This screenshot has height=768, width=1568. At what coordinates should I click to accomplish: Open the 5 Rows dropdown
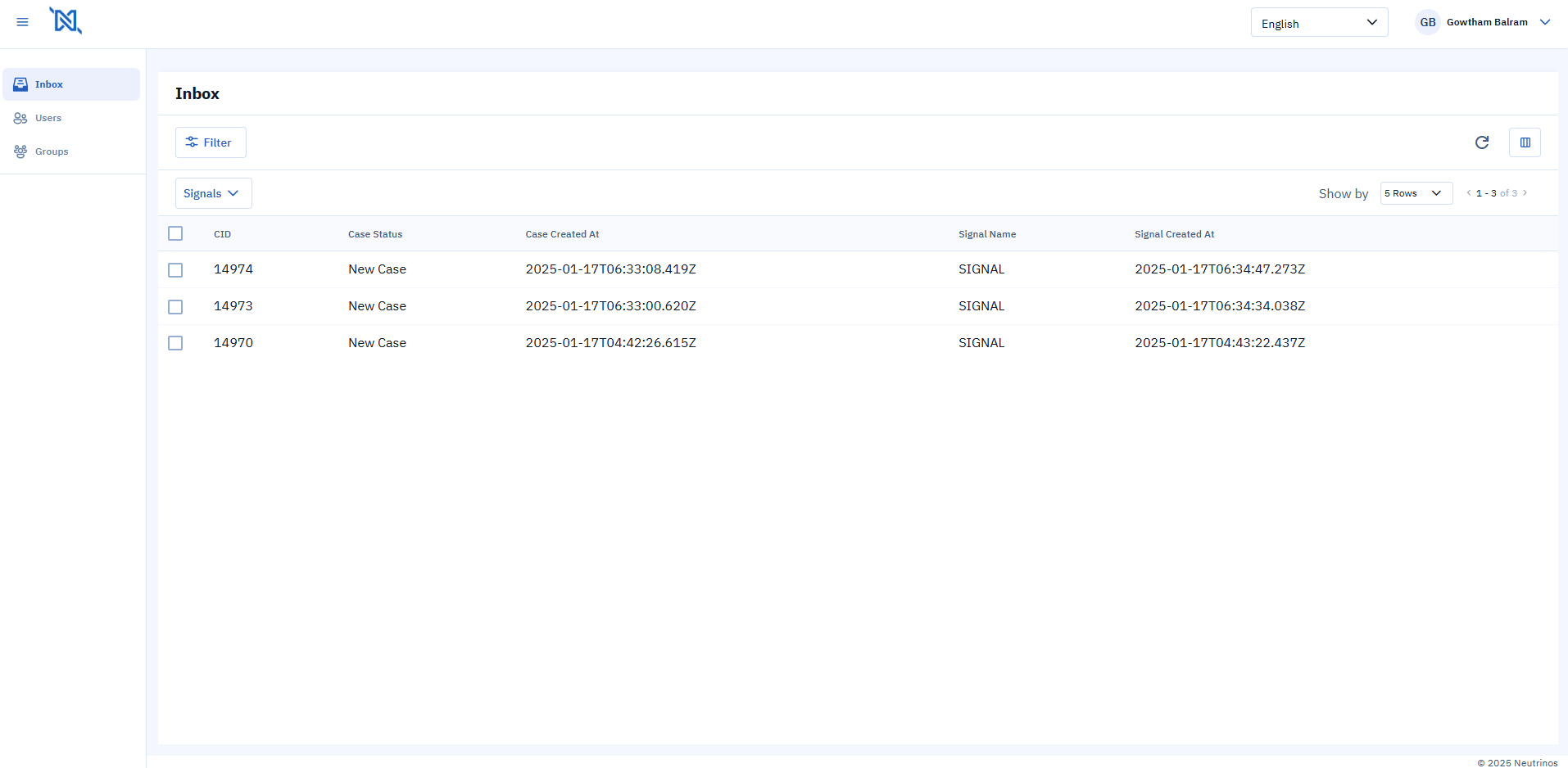pos(1415,193)
